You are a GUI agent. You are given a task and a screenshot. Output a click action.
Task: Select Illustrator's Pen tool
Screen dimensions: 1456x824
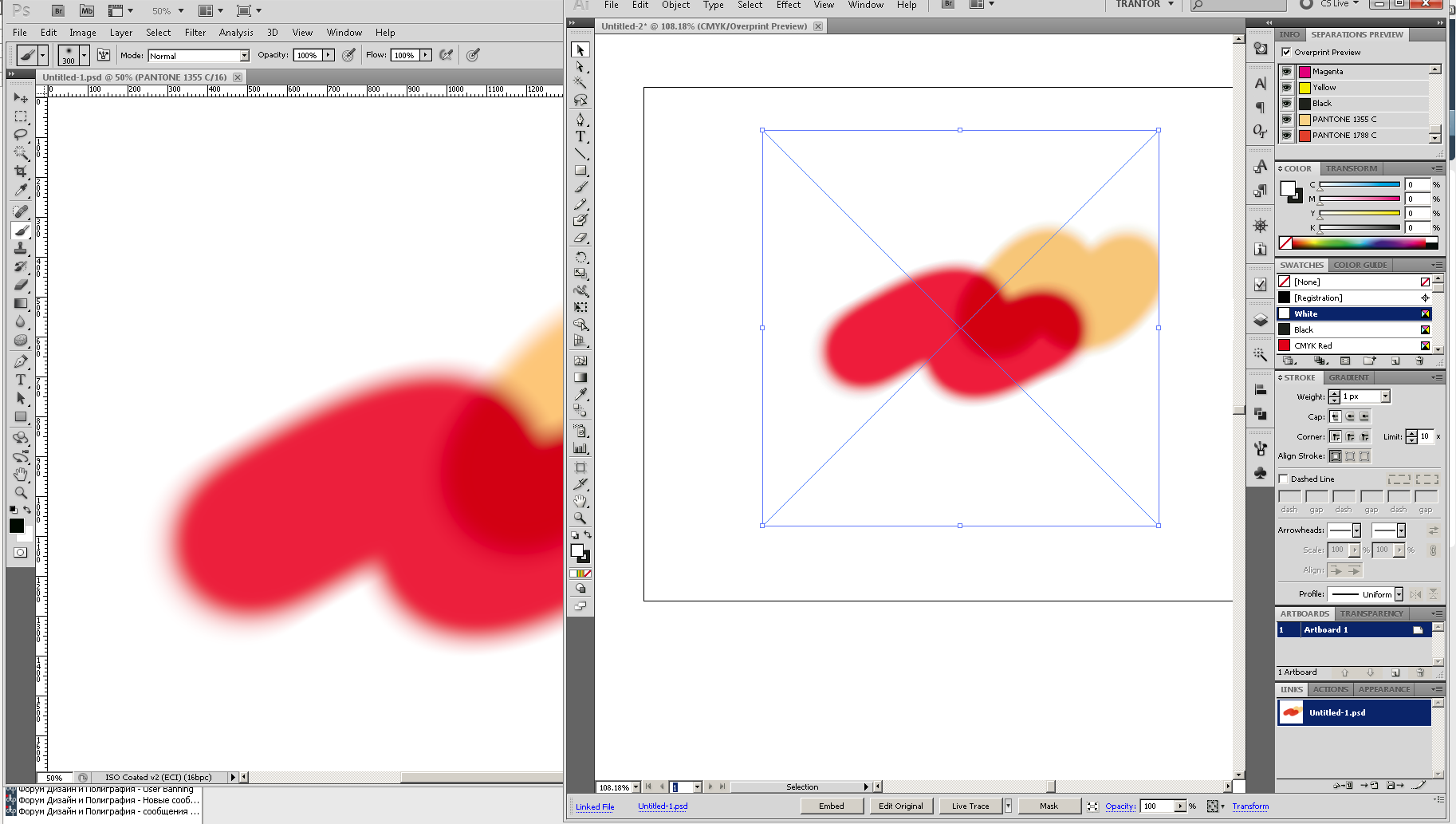pyautogui.click(x=580, y=120)
